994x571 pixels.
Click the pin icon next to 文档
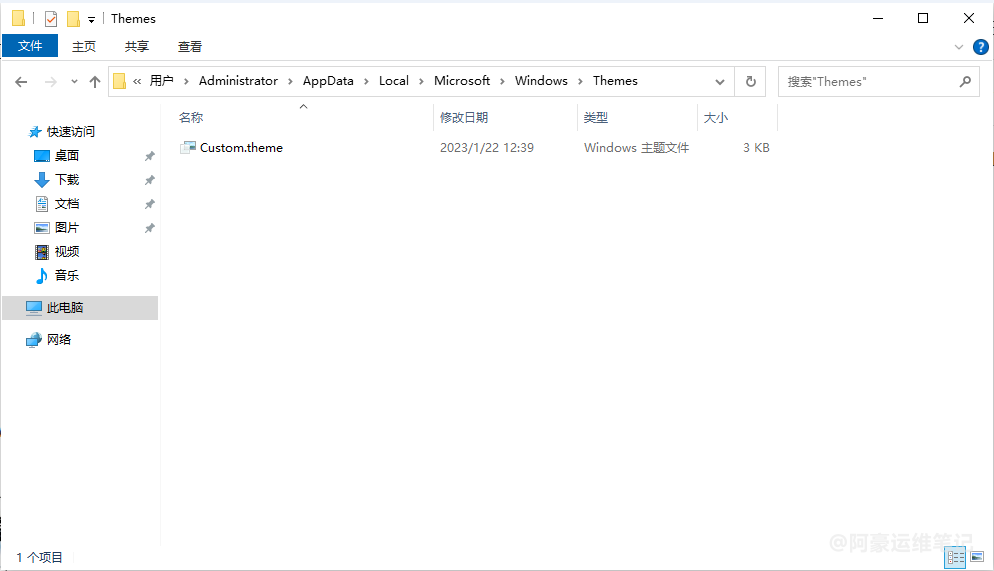coord(150,204)
